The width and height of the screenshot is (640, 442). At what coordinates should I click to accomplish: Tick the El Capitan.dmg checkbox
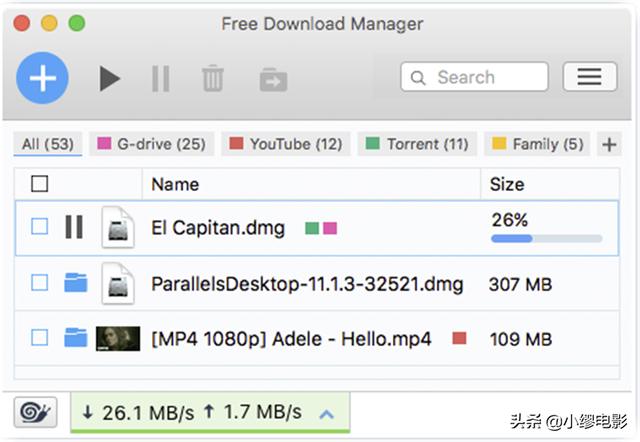39,228
